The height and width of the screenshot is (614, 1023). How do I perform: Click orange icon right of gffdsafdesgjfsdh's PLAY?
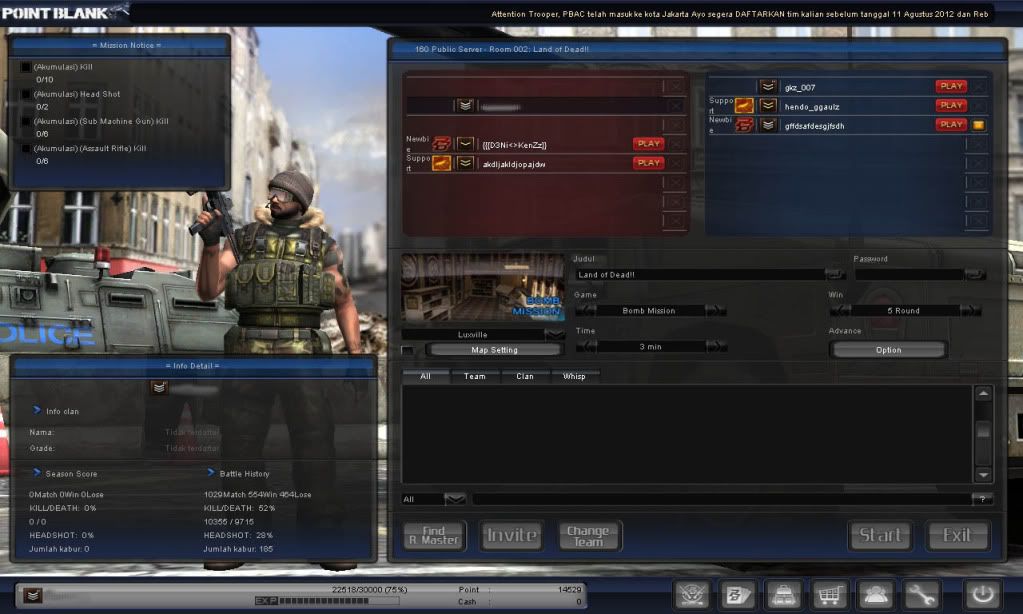pos(979,125)
